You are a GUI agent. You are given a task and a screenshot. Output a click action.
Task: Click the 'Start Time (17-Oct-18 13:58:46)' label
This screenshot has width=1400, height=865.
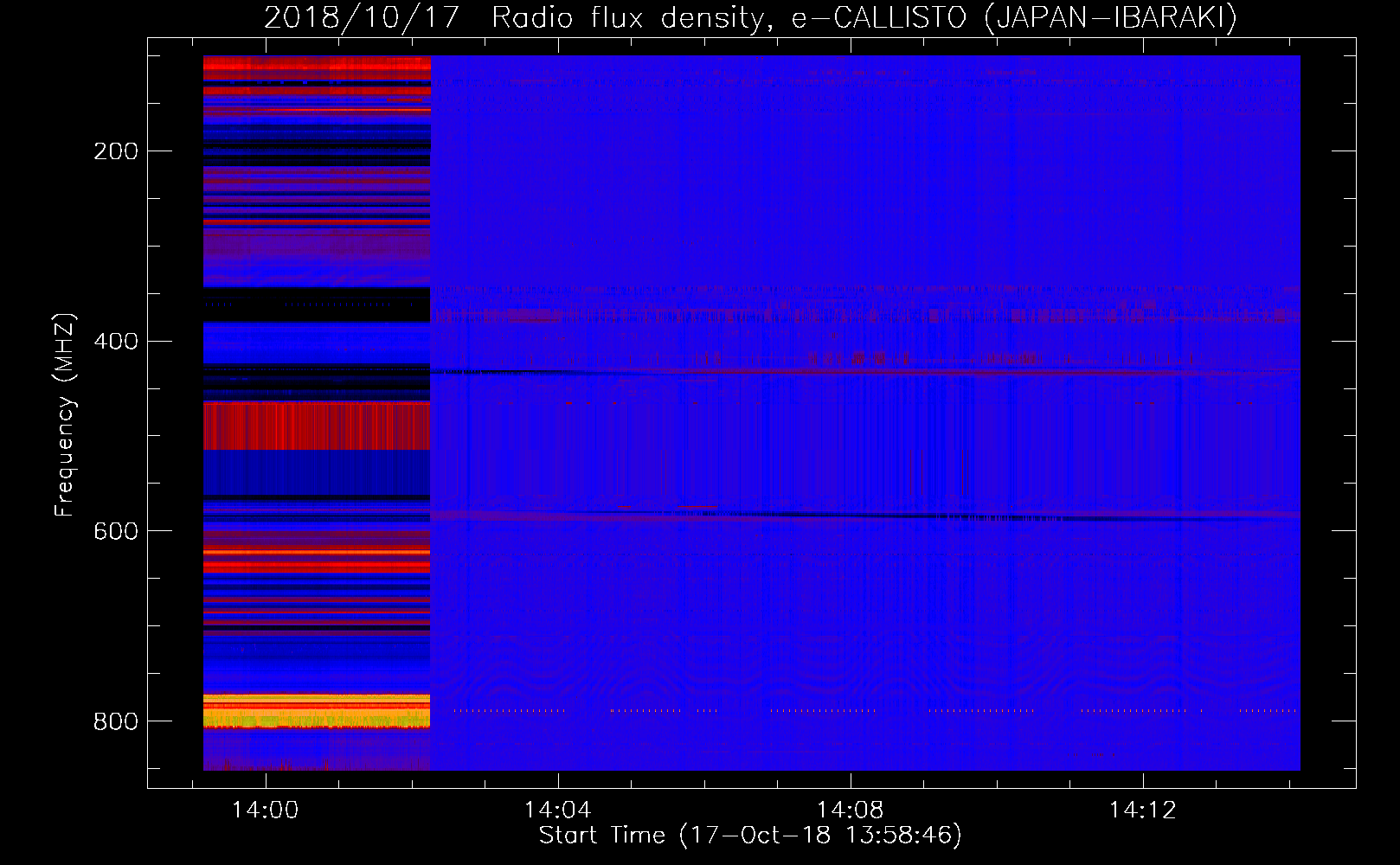[750, 835]
